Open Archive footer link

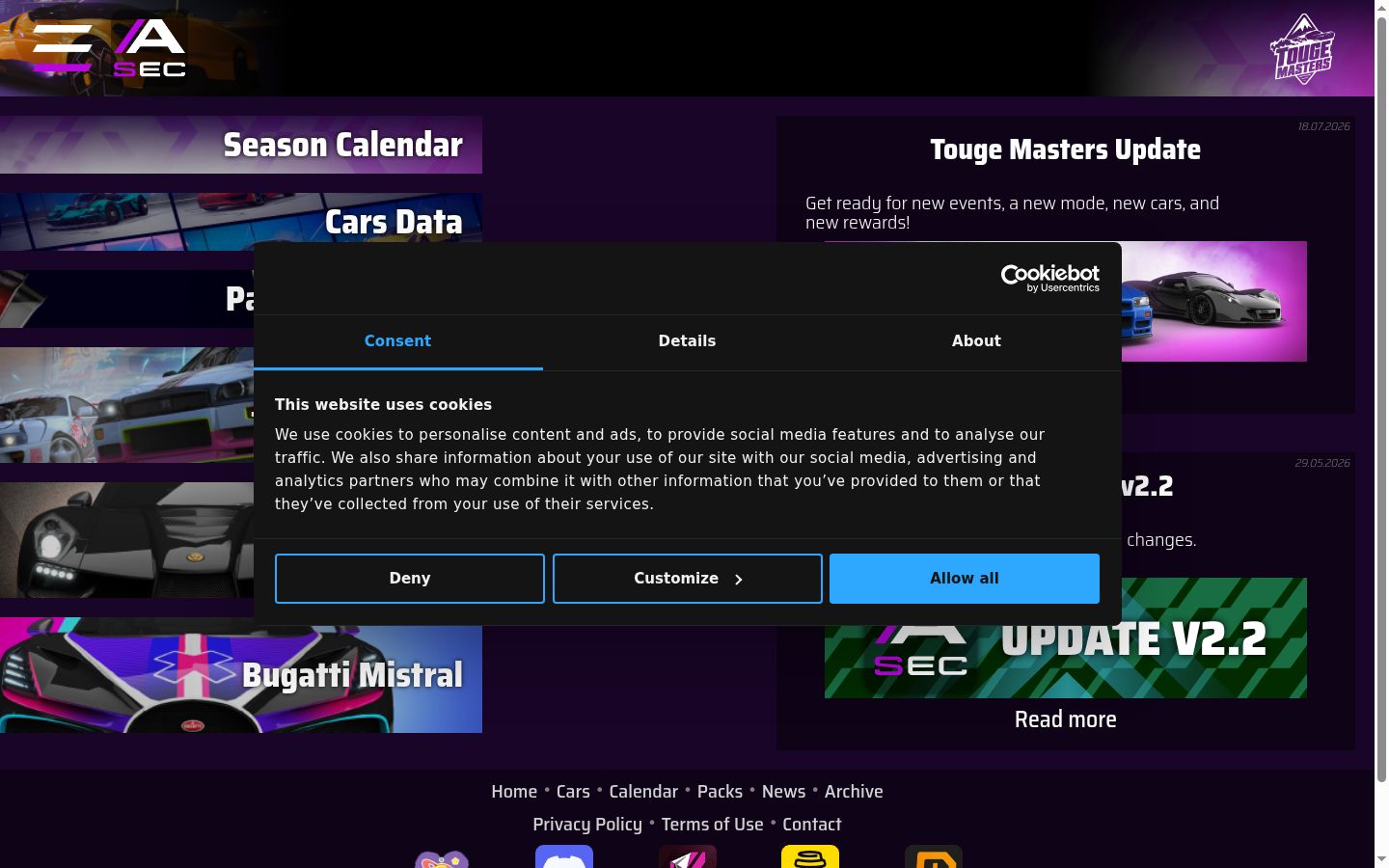click(854, 792)
